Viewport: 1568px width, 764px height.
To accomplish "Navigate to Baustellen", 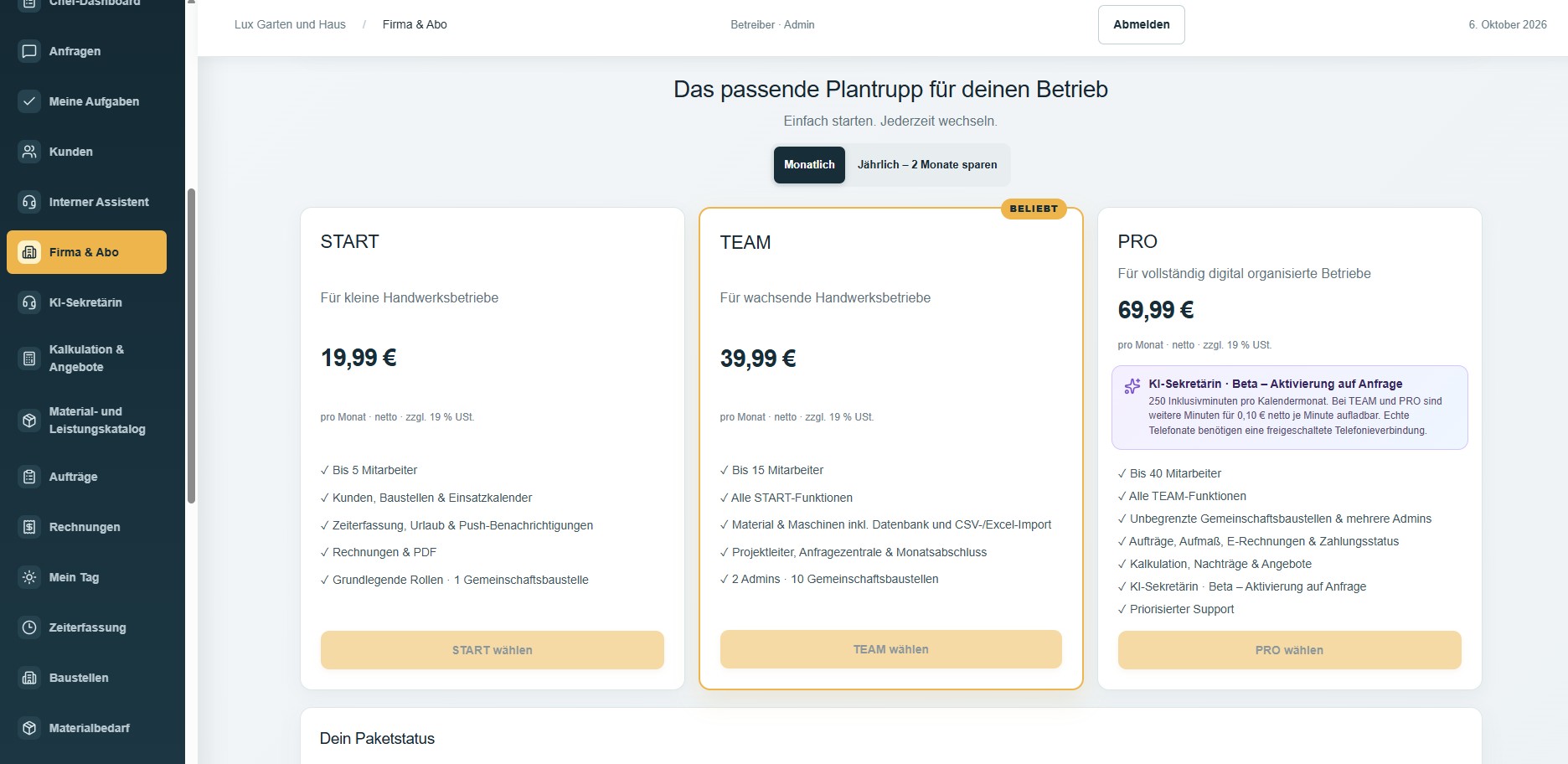I will tap(86, 678).
